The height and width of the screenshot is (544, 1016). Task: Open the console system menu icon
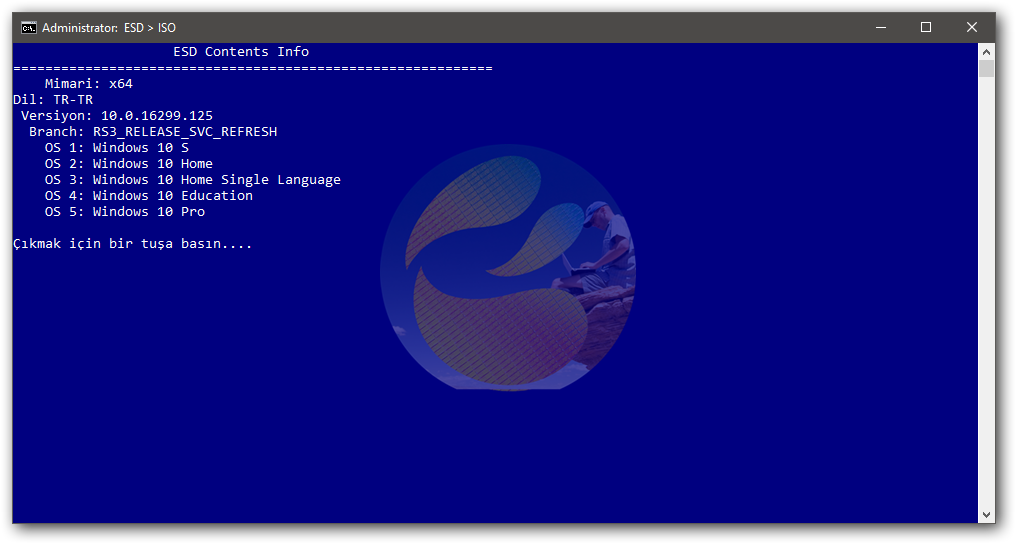coord(29,28)
